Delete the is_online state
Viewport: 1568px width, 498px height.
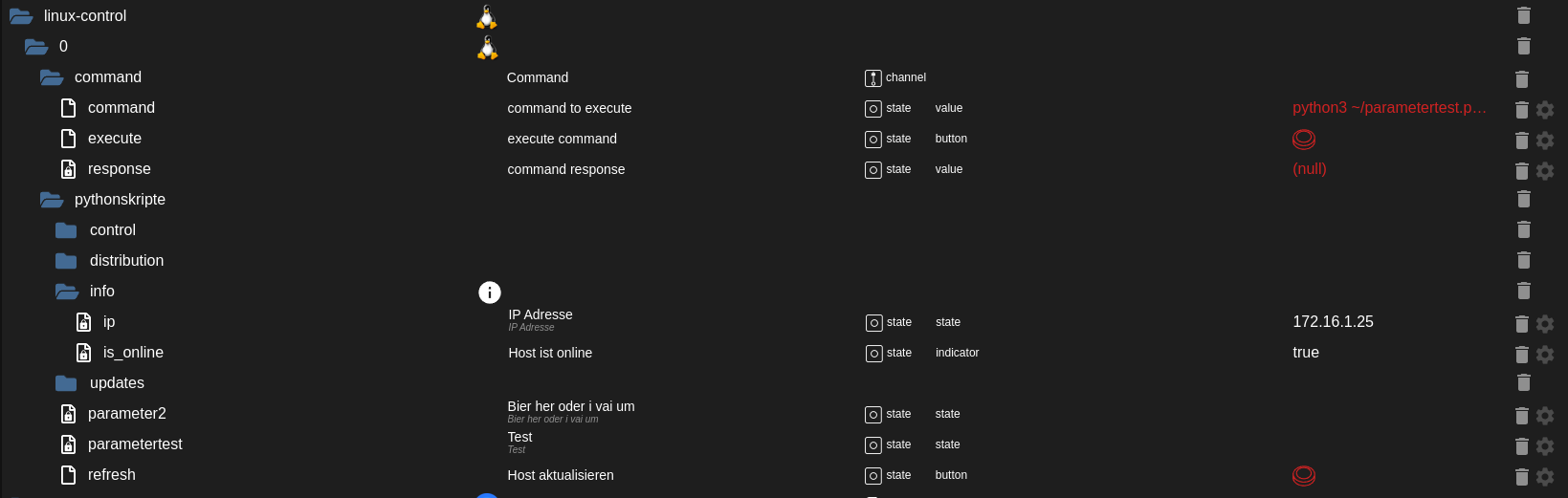[x=1522, y=354]
